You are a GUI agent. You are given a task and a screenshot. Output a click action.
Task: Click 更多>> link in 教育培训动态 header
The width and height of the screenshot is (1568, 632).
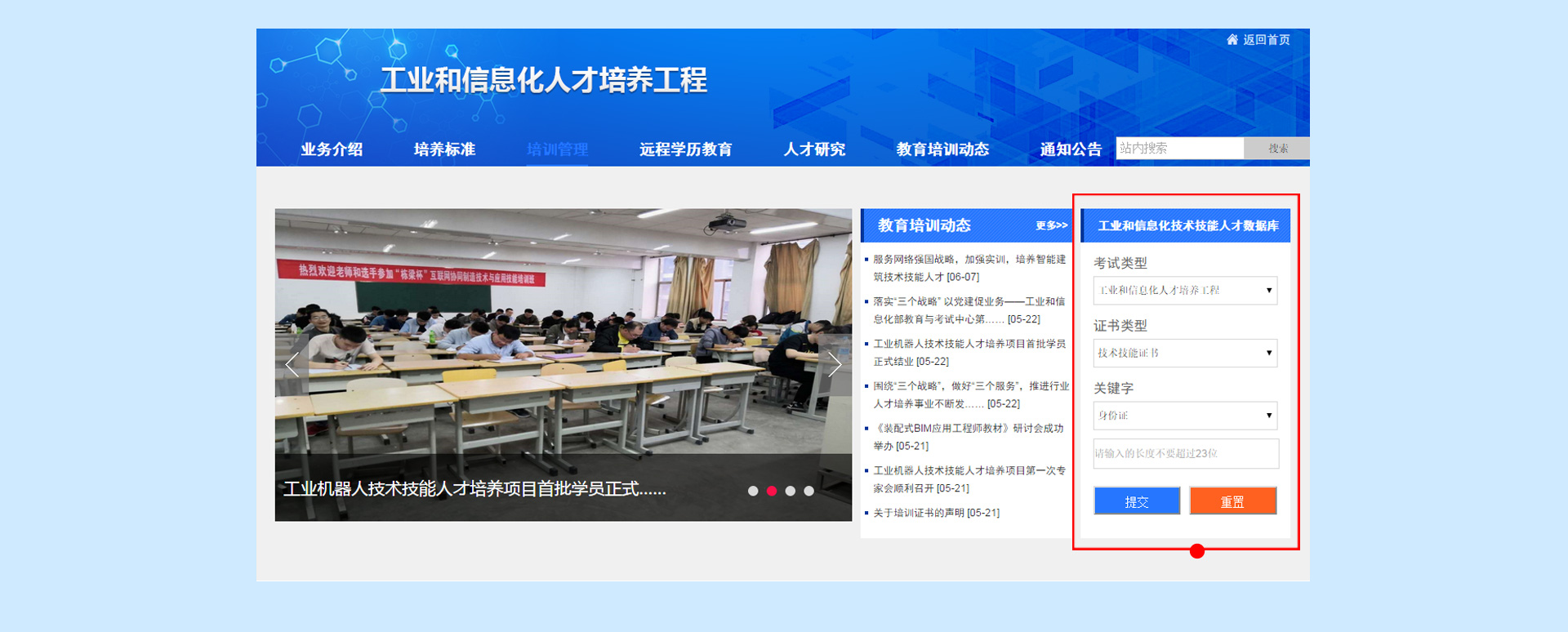[x=1051, y=225]
